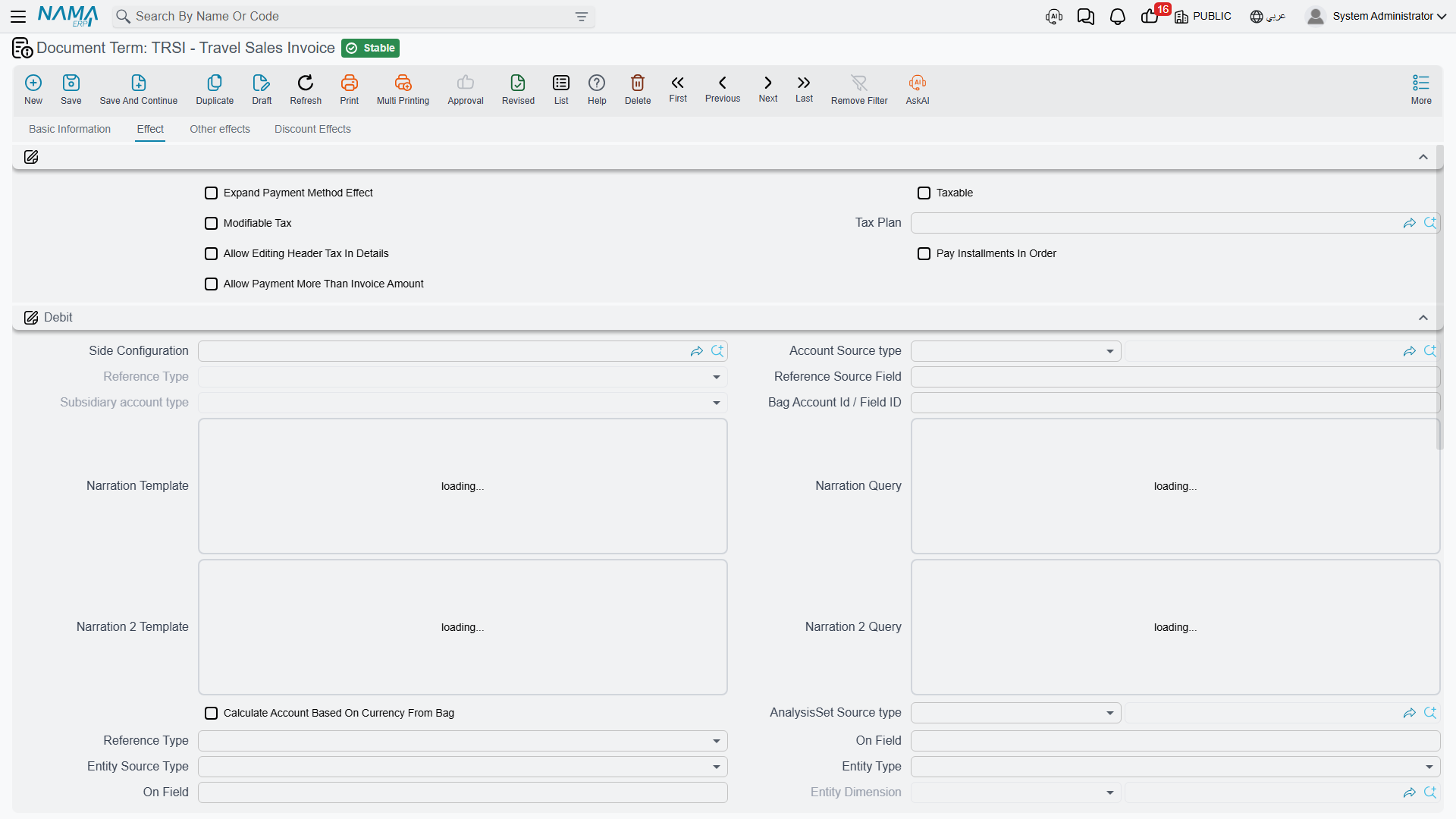Toggle Expand Payment Method Effect checkbox
This screenshot has height=819, width=1456.
tap(212, 193)
